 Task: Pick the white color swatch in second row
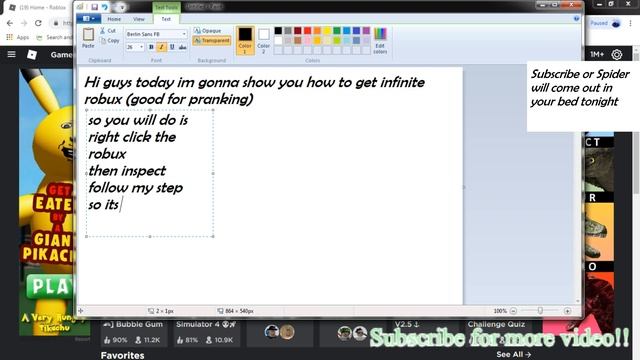[278, 40]
